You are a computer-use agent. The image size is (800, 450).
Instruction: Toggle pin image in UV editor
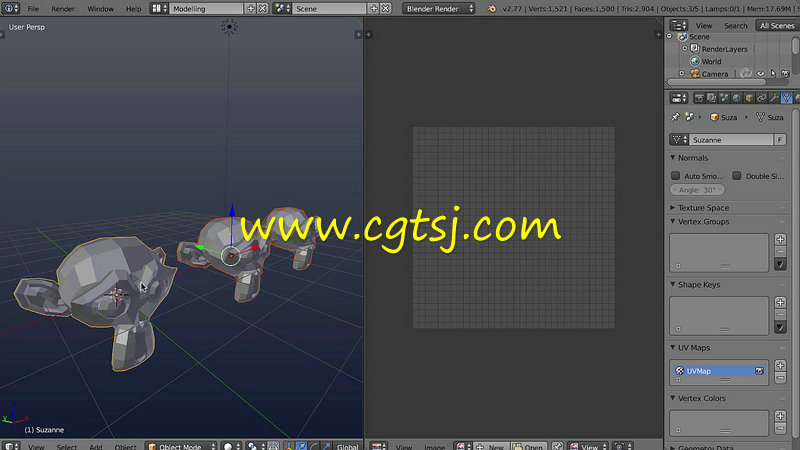tap(557, 446)
